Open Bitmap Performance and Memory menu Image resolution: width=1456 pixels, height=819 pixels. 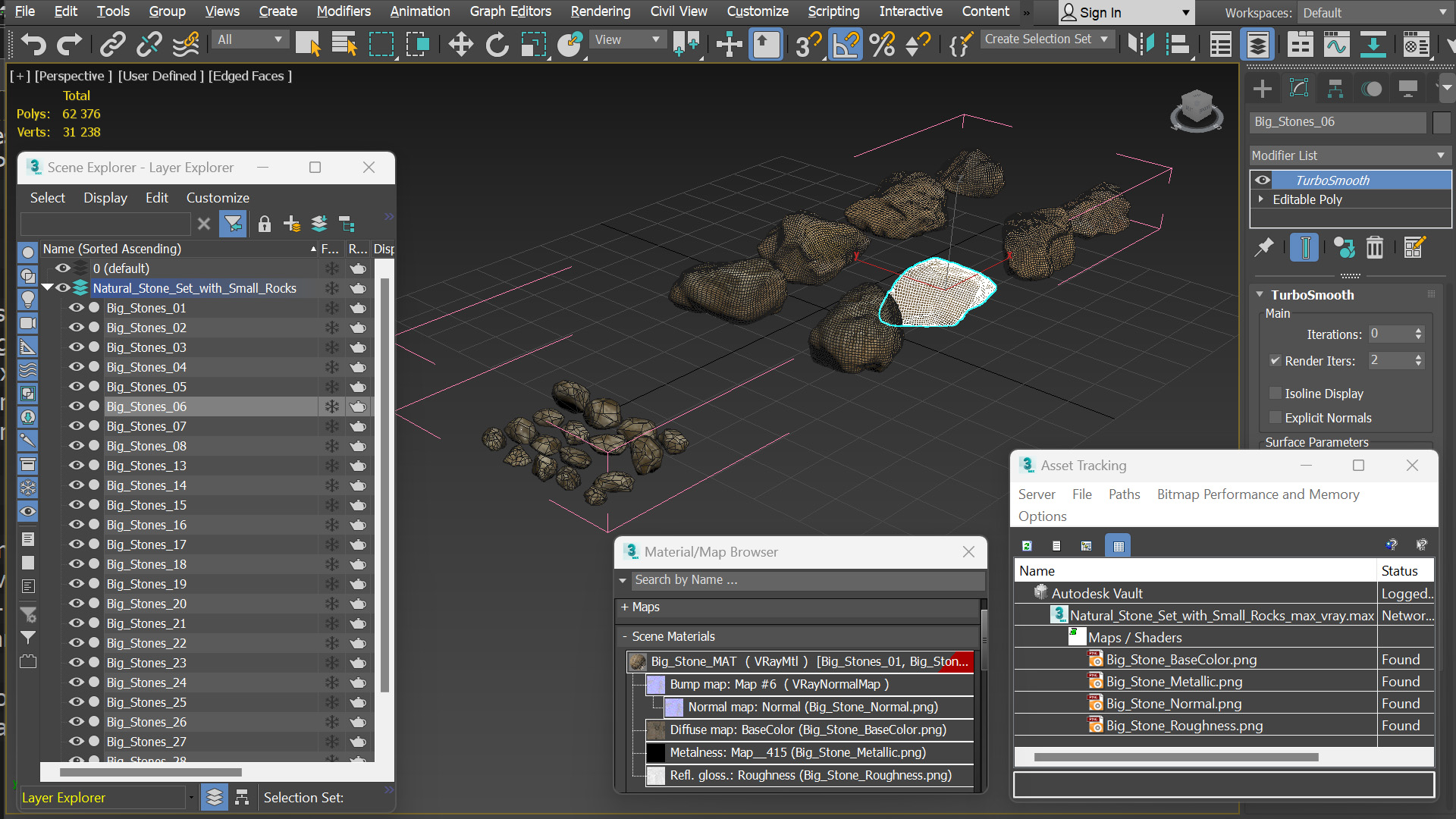1258,494
